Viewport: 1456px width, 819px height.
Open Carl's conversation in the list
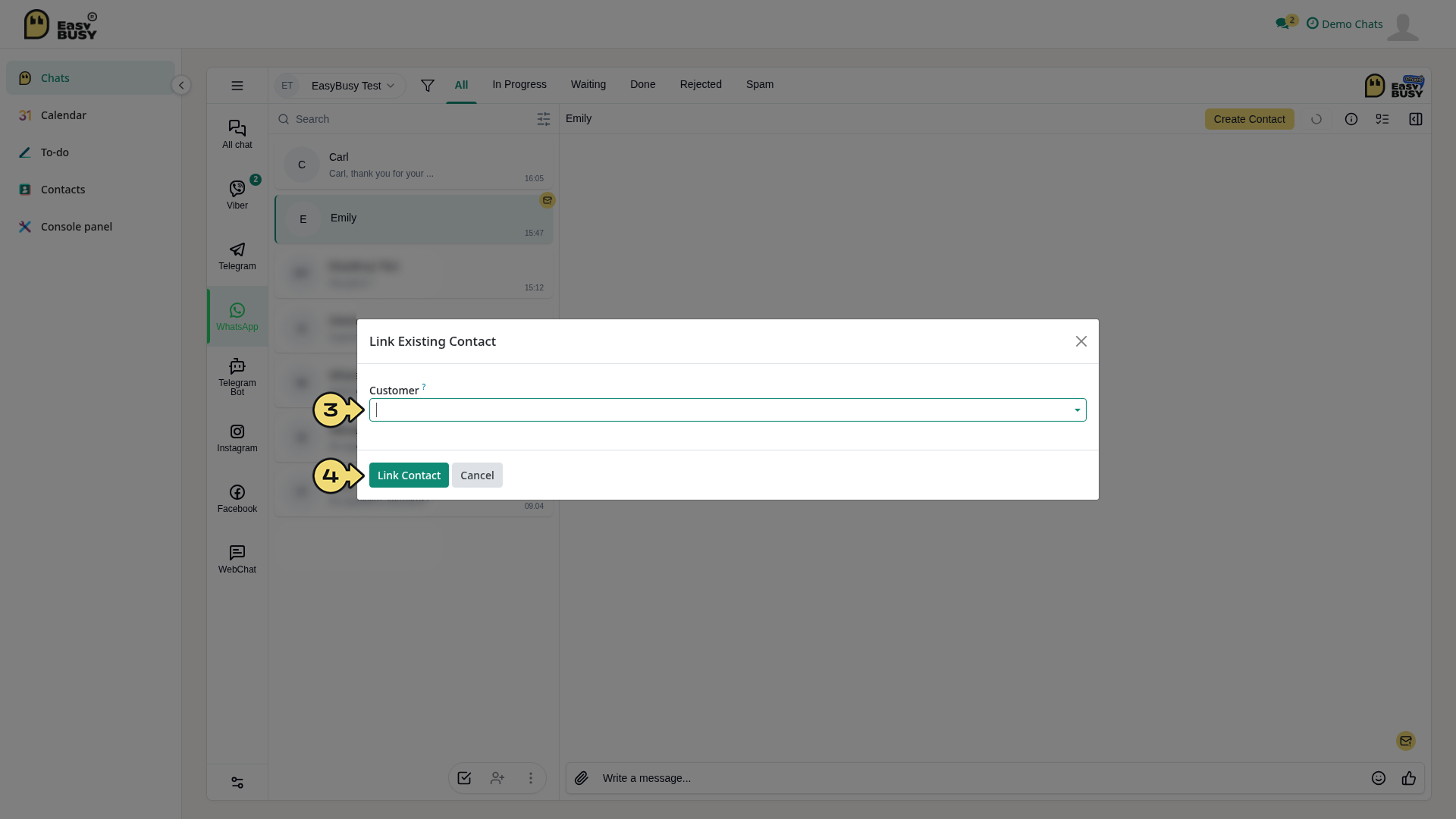click(x=414, y=165)
